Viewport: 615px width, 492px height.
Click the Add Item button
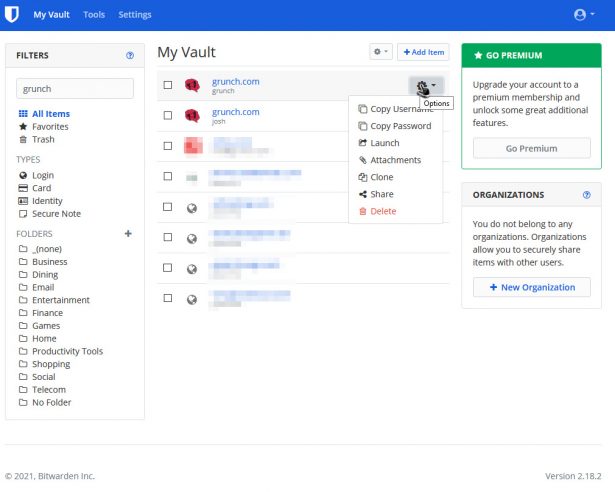click(x=423, y=52)
